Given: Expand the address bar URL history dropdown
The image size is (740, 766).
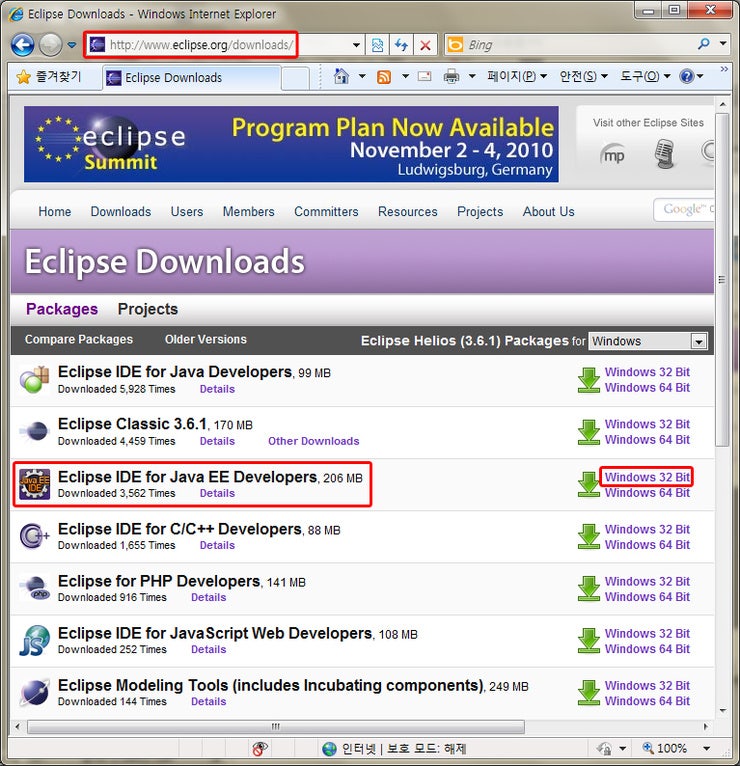Looking at the screenshot, I should coord(357,45).
